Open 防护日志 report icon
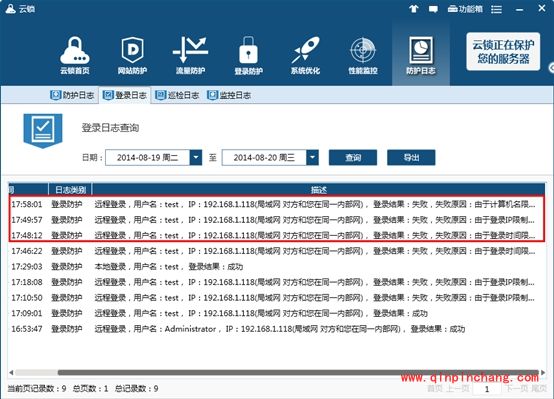554x399 pixels. (x=420, y=55)
